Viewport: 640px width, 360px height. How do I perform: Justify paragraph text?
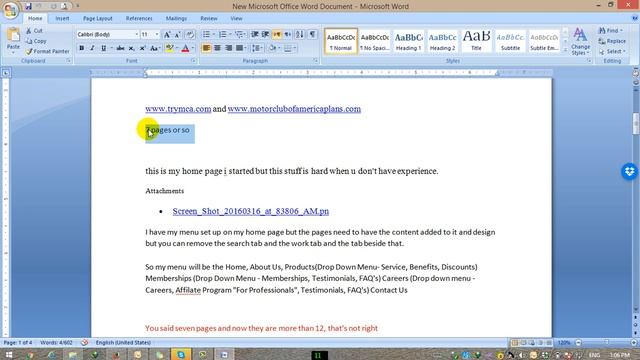pyautogui.click(x=240, y=48)
